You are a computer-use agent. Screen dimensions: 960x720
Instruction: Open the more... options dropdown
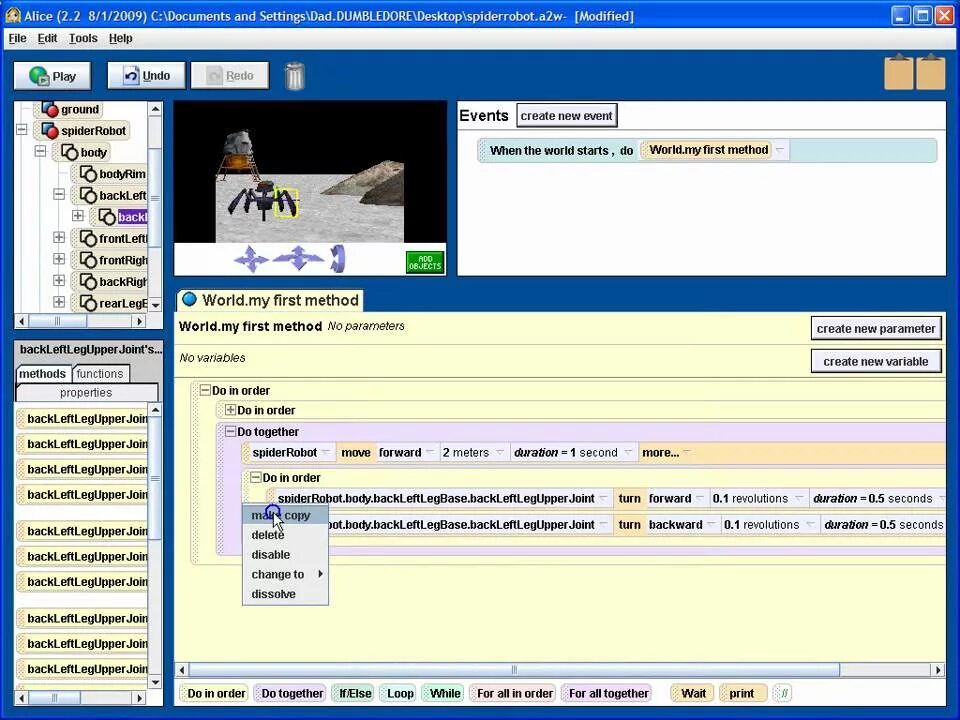[687, 452]
